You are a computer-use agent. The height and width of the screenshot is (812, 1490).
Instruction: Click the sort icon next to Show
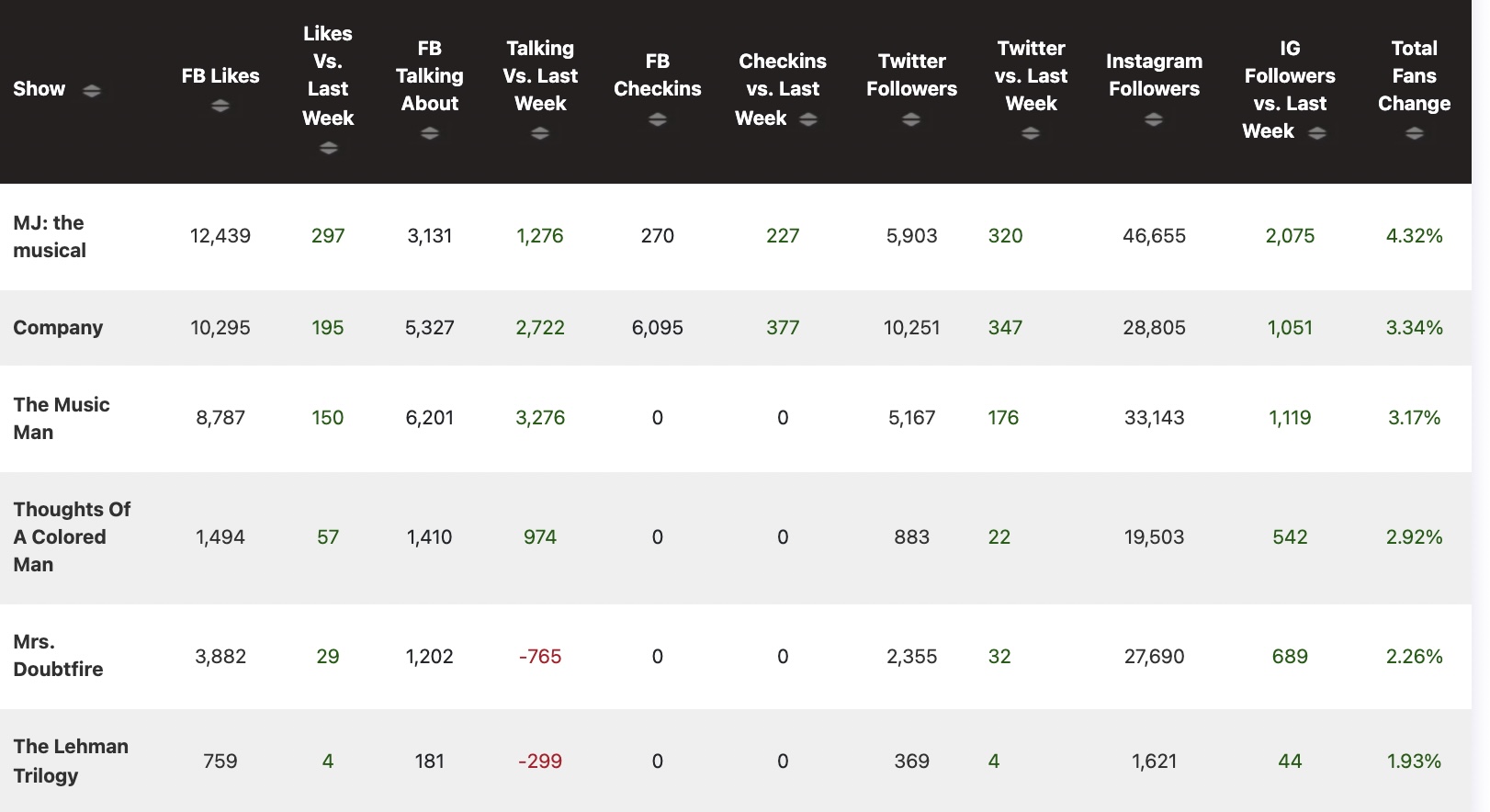point(91,90)
